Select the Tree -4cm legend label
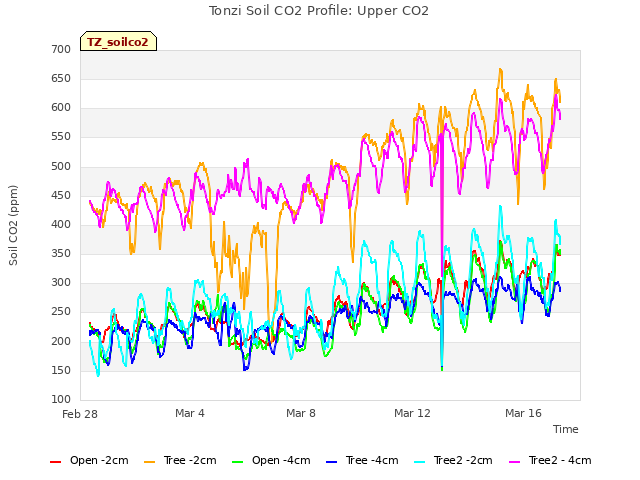The width and height of the screenshot is (640, 480). [372, 460]
